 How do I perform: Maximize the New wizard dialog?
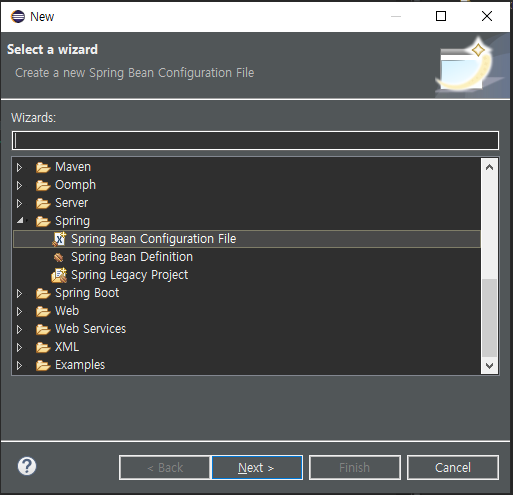coord(441,16)
